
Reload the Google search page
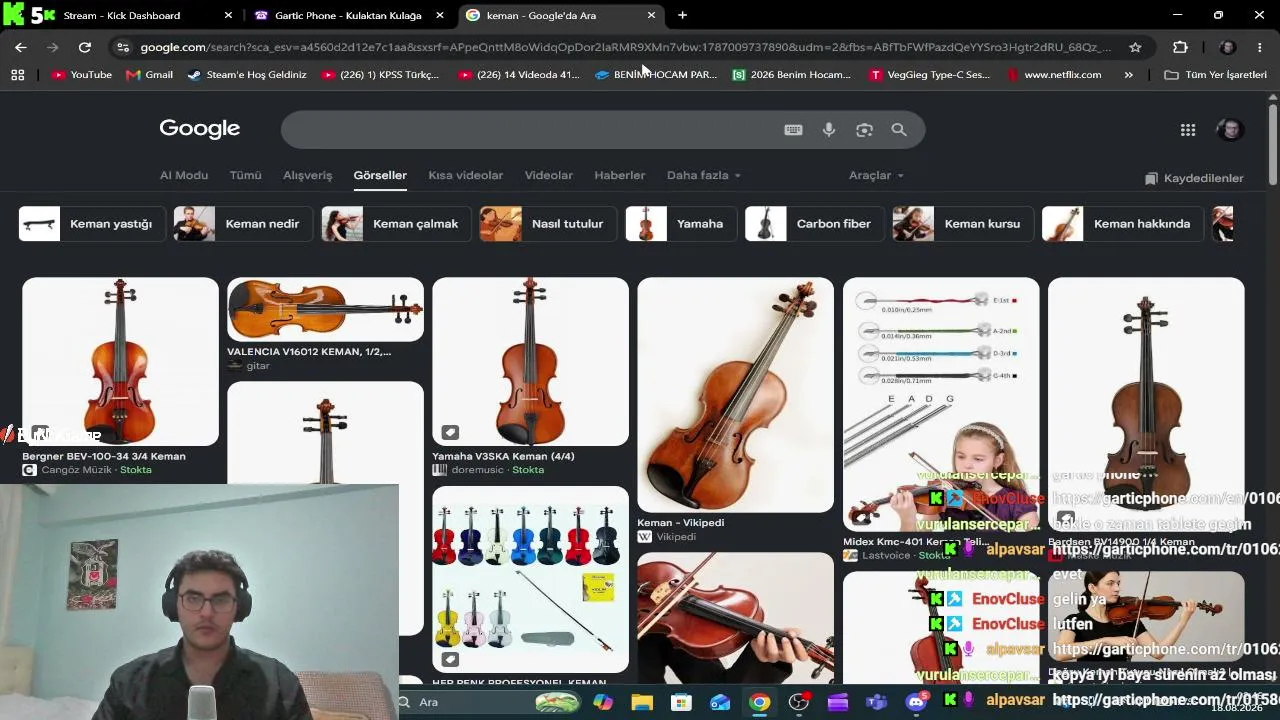85,47
